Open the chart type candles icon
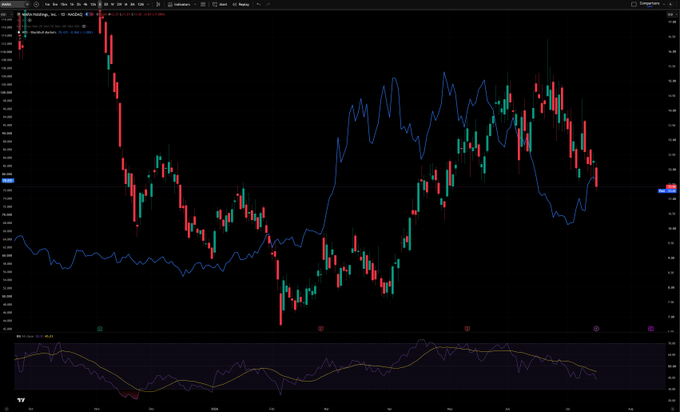 pyautogui.click(x=158, y=4)
